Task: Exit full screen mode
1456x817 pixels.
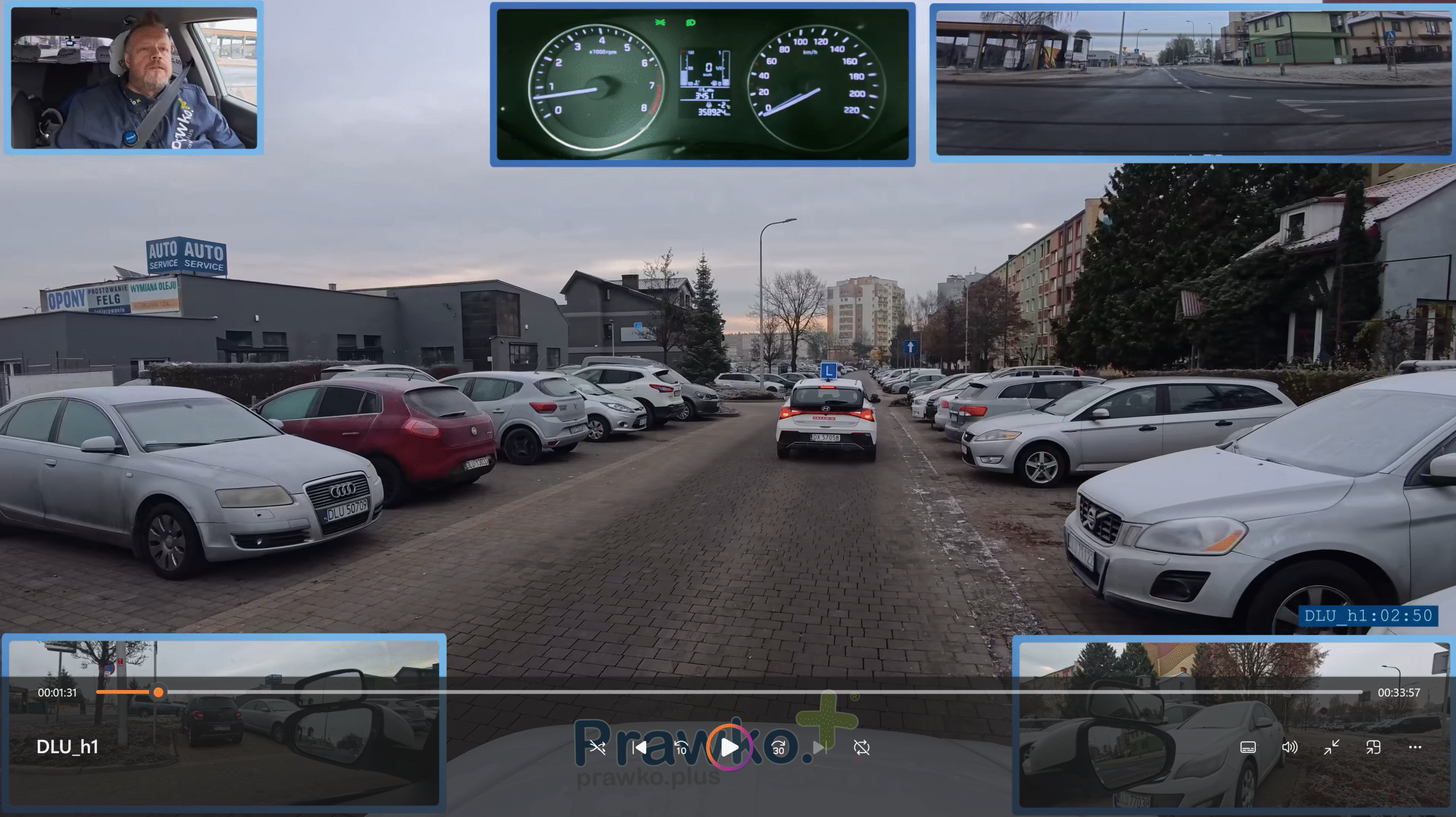Action: click(1331, 748)
